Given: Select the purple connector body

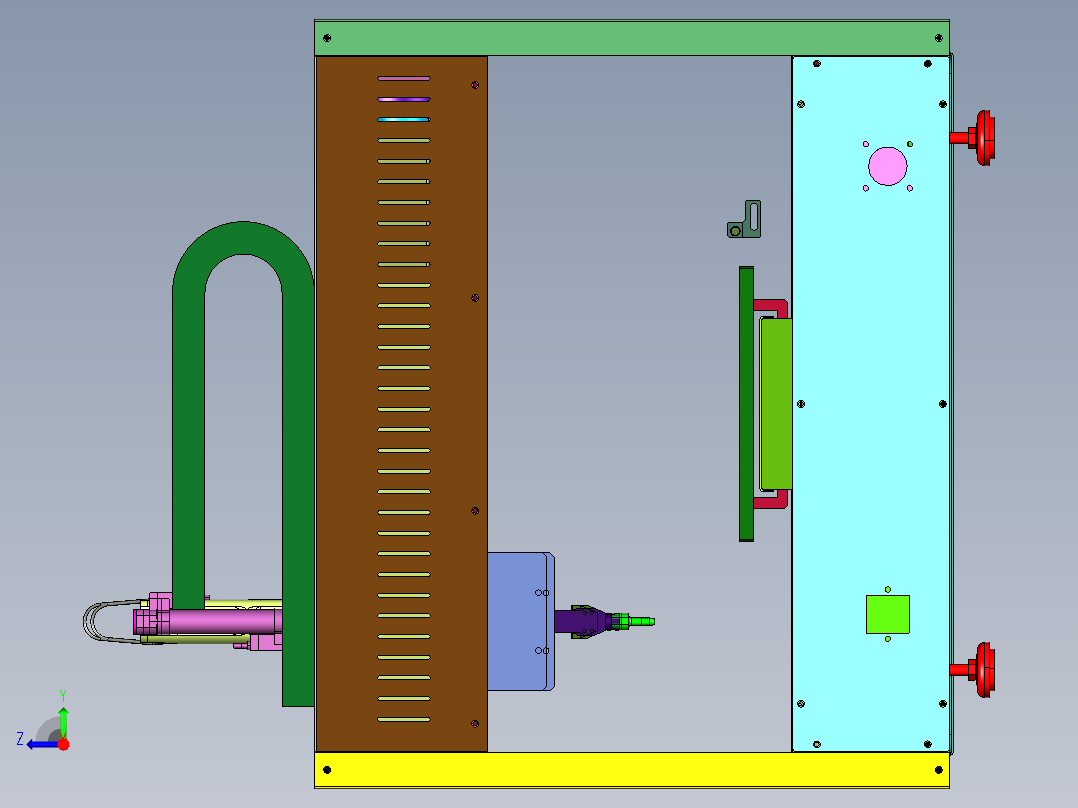Looking at the screenshot, I should 582,622.
